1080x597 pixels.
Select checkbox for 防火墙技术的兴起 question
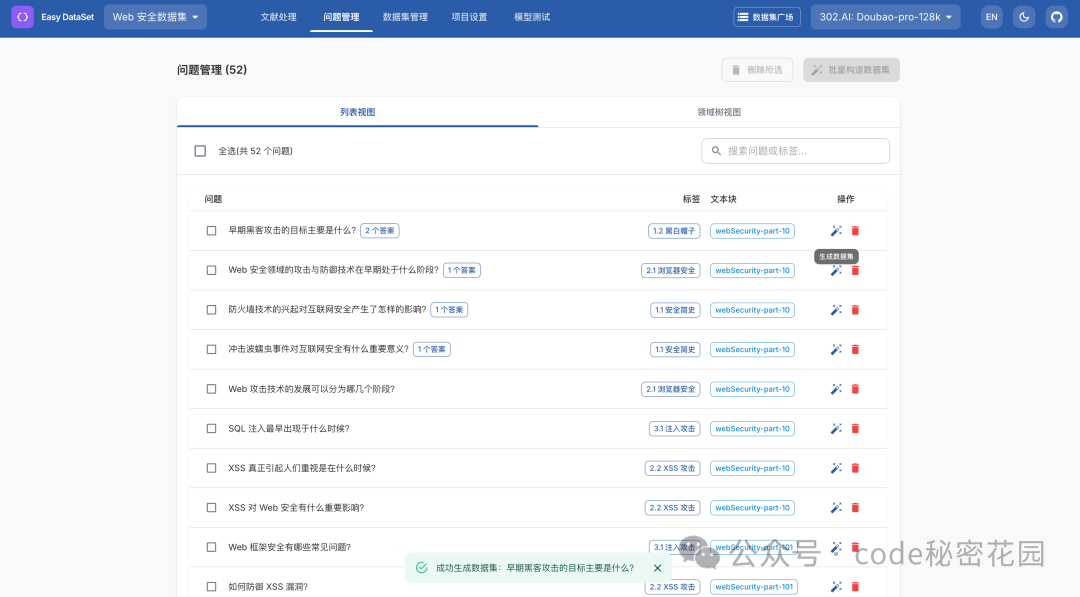pos(211,310)
